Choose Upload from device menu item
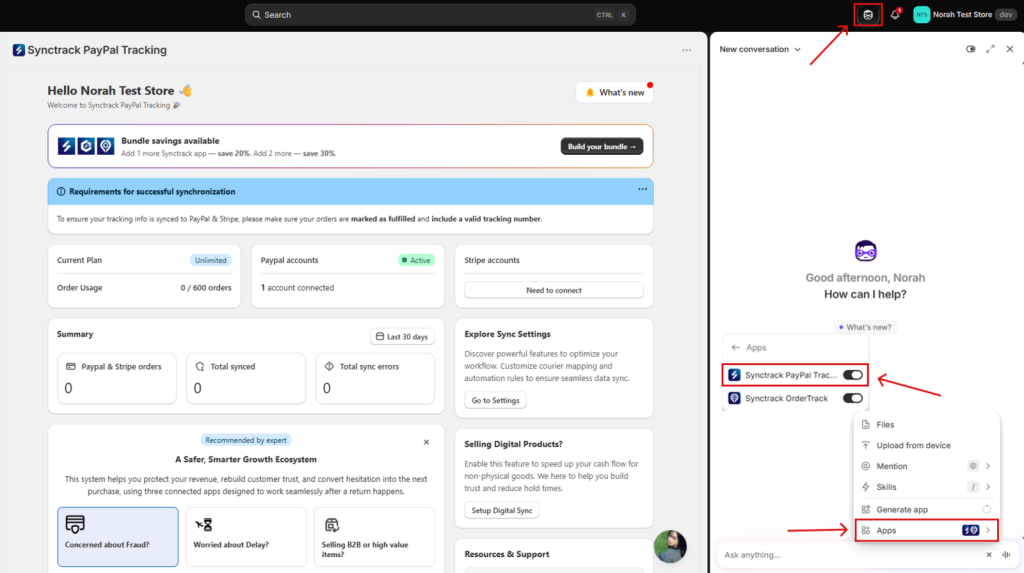Viewport: 1024px width, 573px height. 926,446
